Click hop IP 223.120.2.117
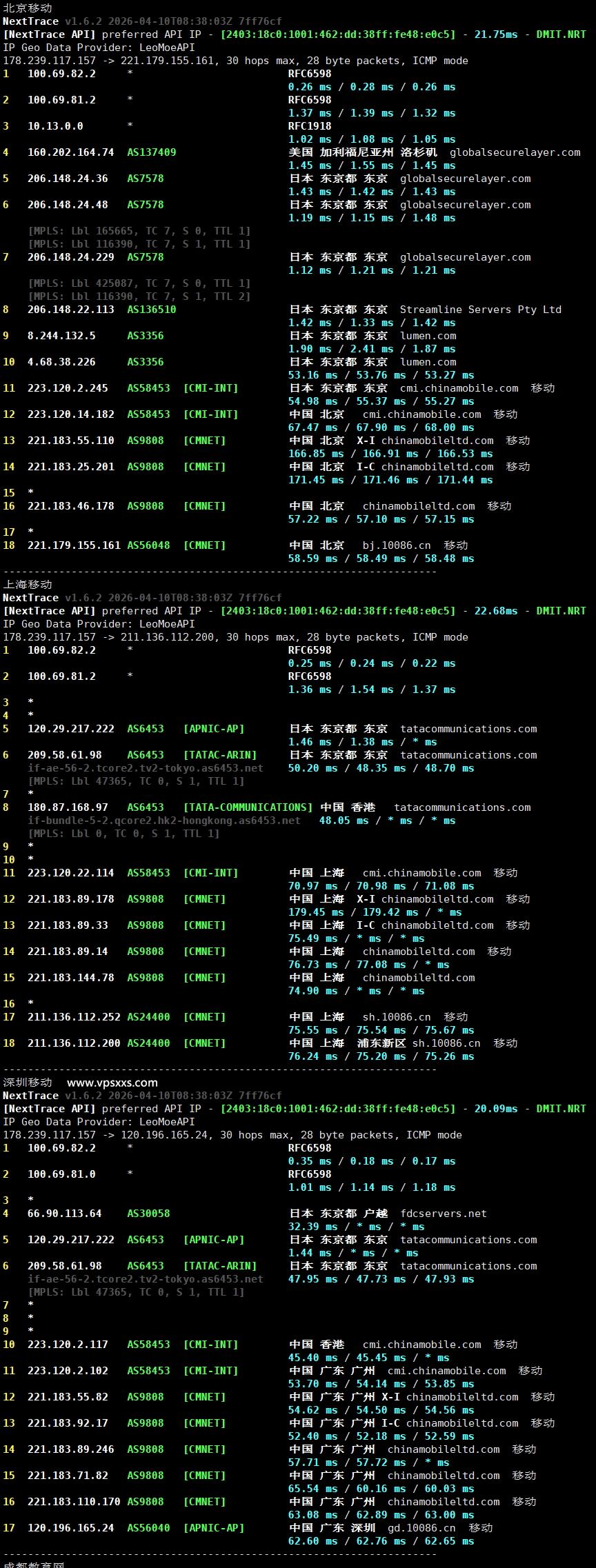596x1568 pixels. click(68, 1345)
